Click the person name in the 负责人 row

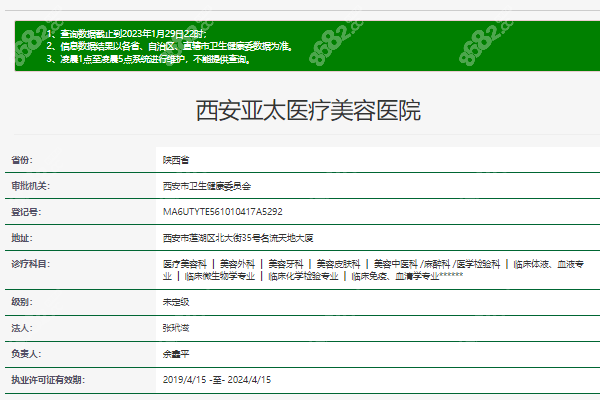click(176, 354)
